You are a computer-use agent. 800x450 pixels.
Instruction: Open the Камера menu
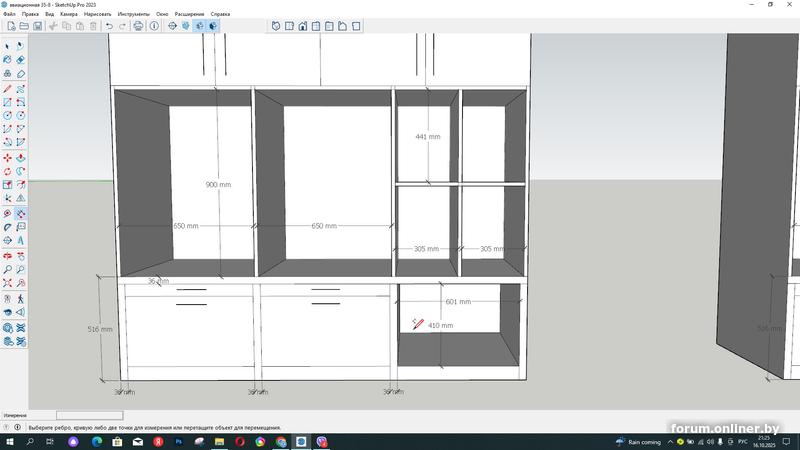pos(69,14)
